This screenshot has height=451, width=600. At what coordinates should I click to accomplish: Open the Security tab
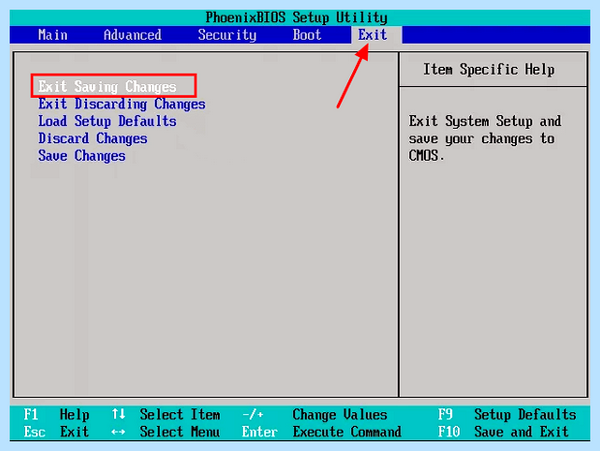pos(227,35)
